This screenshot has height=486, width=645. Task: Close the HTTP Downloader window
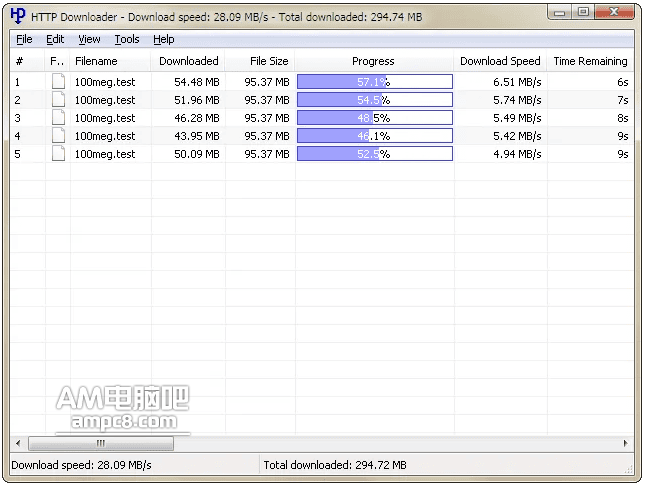pos(614,12)
